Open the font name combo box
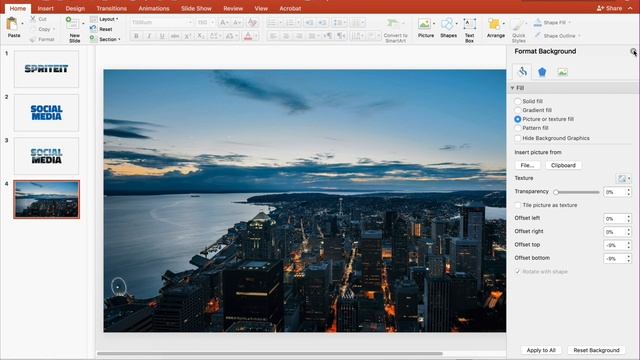This screenshot has height=360, width=640. pos(162,22)
